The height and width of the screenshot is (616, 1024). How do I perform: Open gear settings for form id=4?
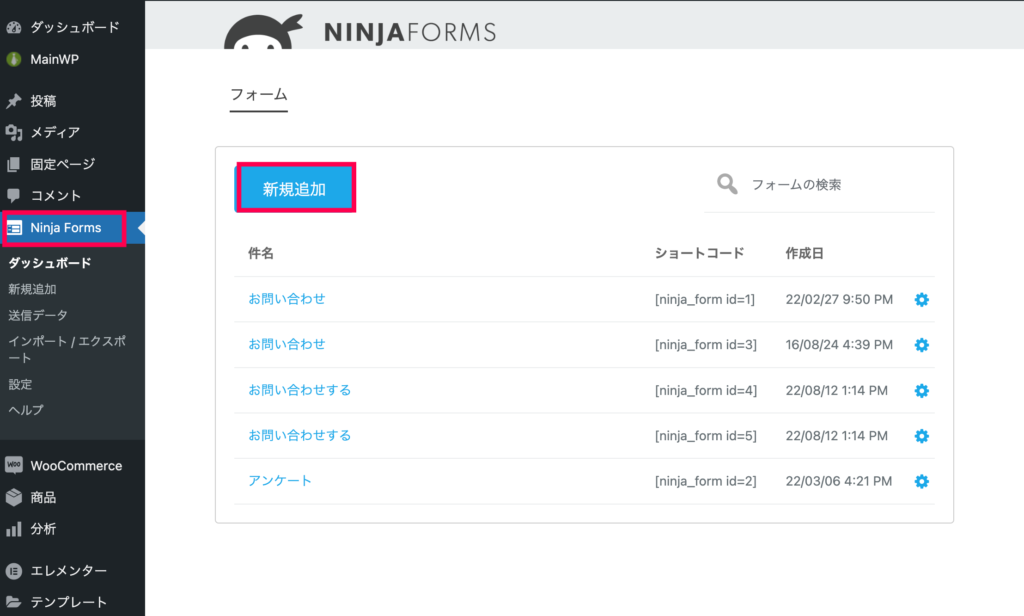[x=921, y=391]
